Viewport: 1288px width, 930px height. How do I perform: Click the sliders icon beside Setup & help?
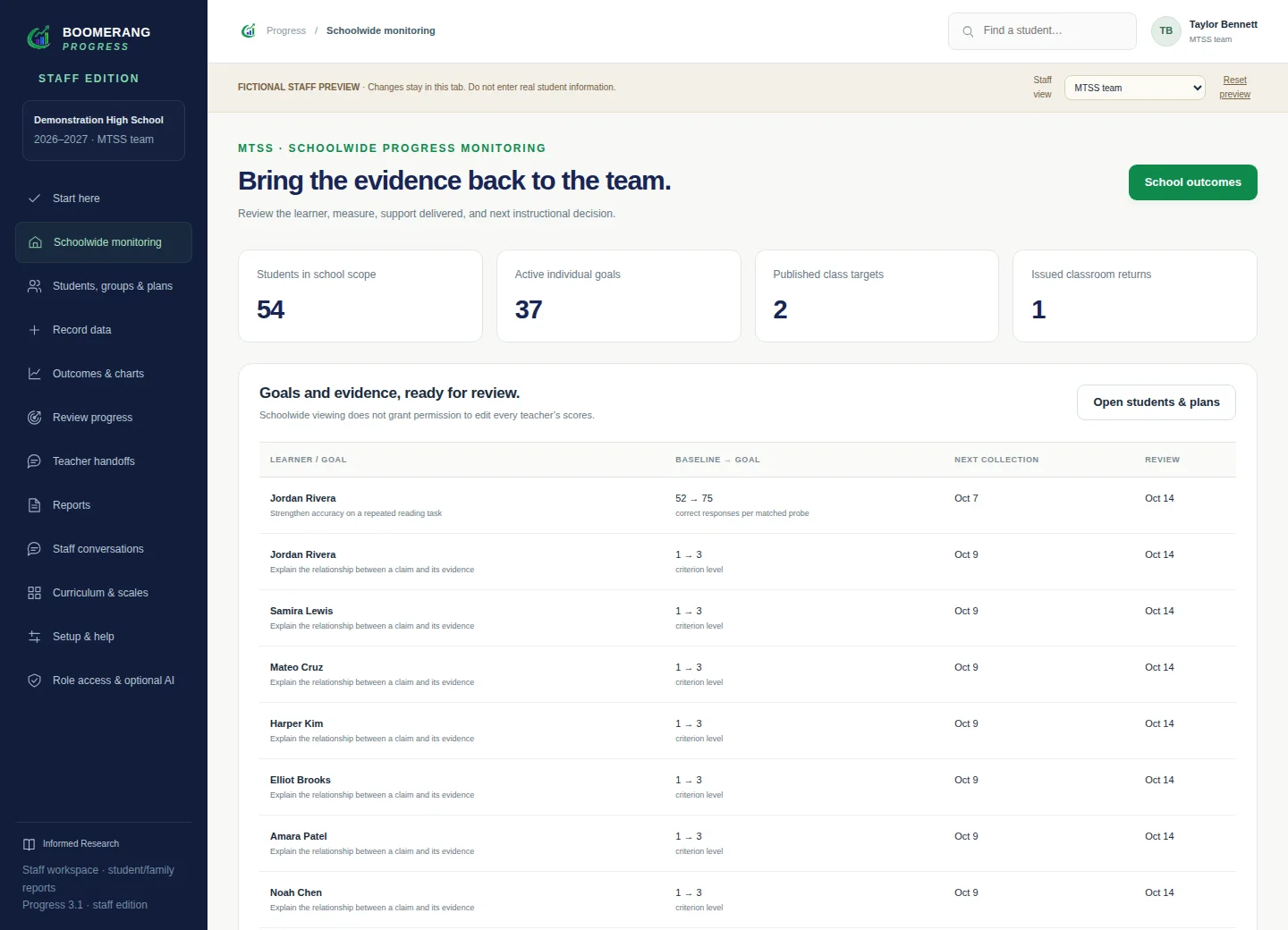tap(34, 637)
